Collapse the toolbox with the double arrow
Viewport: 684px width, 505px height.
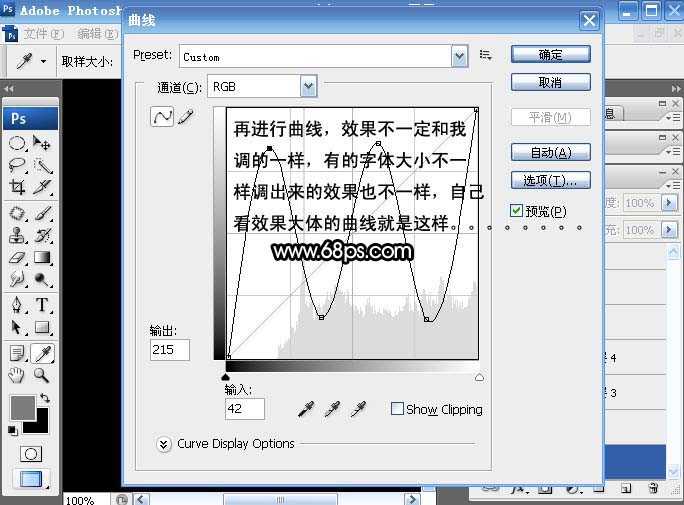(x=9, y=89)
